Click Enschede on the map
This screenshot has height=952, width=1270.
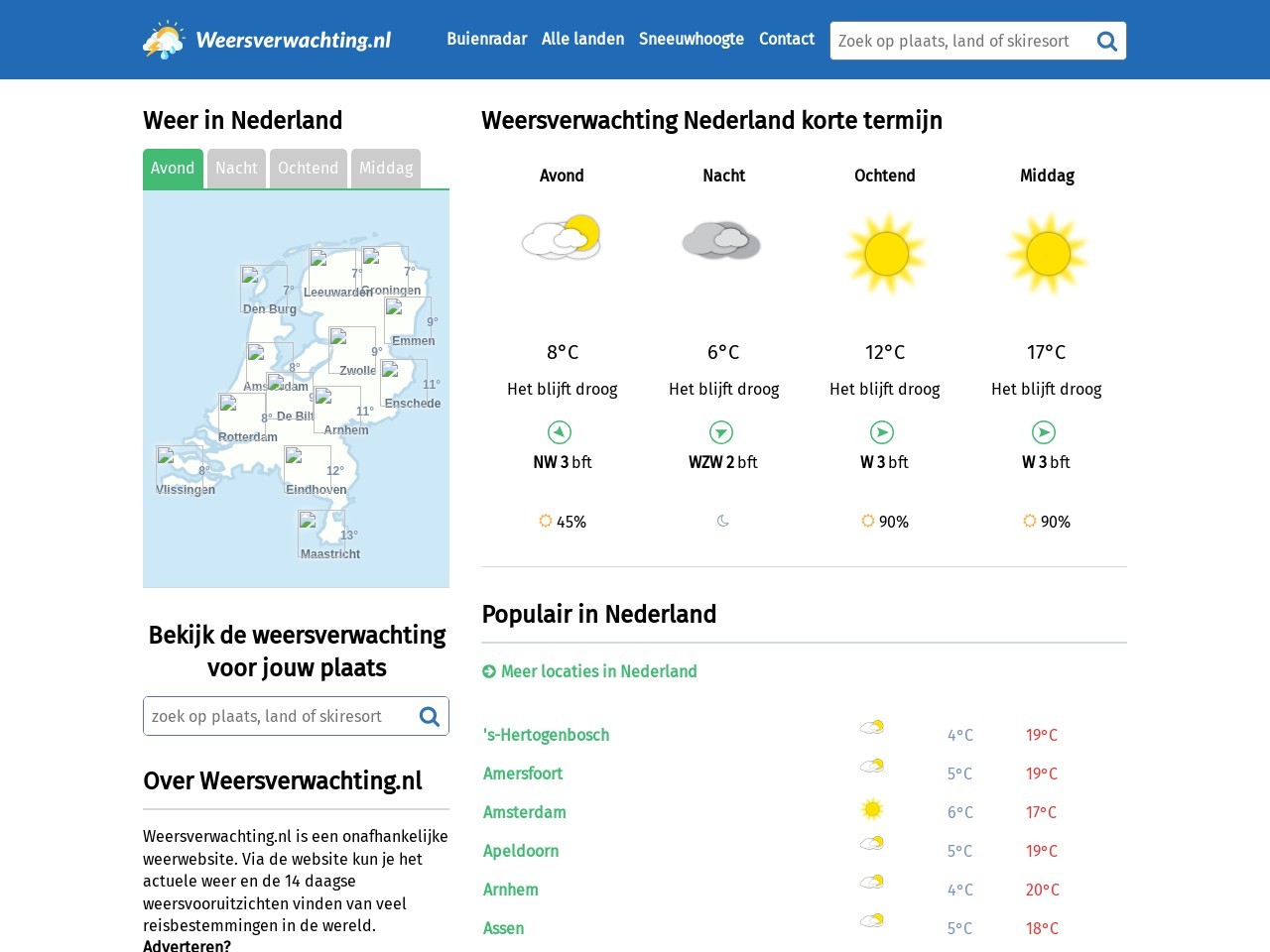(413, 404)
